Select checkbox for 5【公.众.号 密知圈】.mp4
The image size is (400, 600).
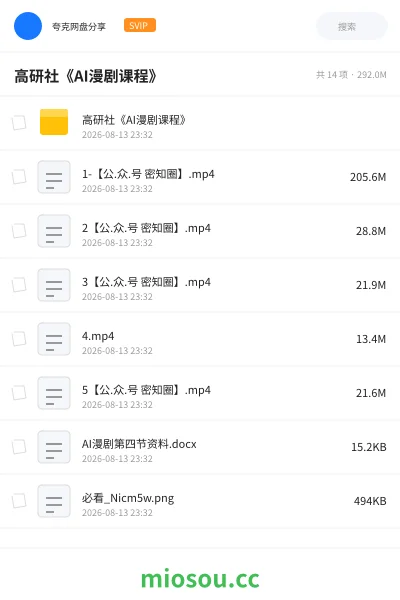click(x=19, y=393)
